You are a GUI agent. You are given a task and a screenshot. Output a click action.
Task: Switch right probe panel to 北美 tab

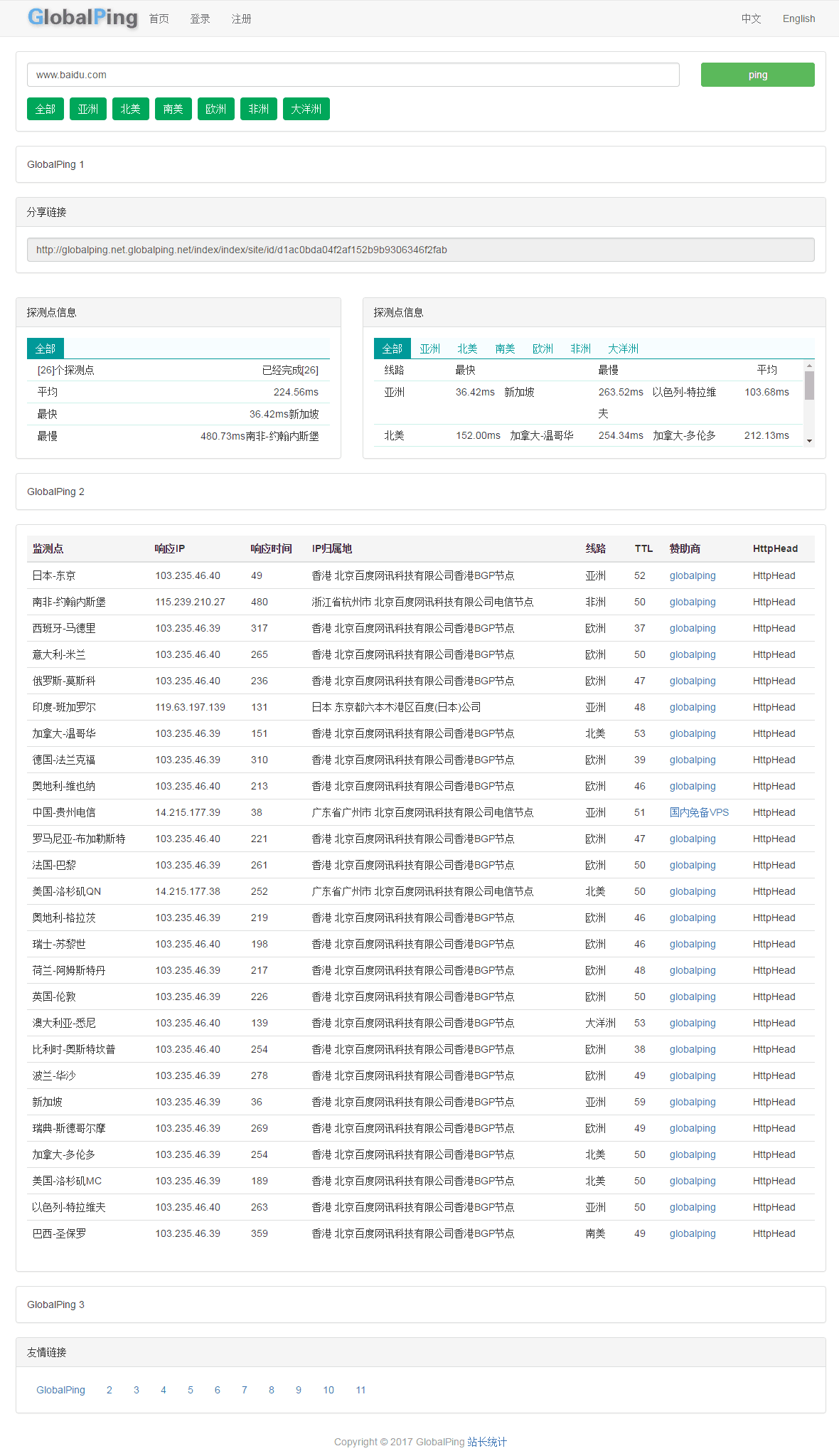[468, 349]
